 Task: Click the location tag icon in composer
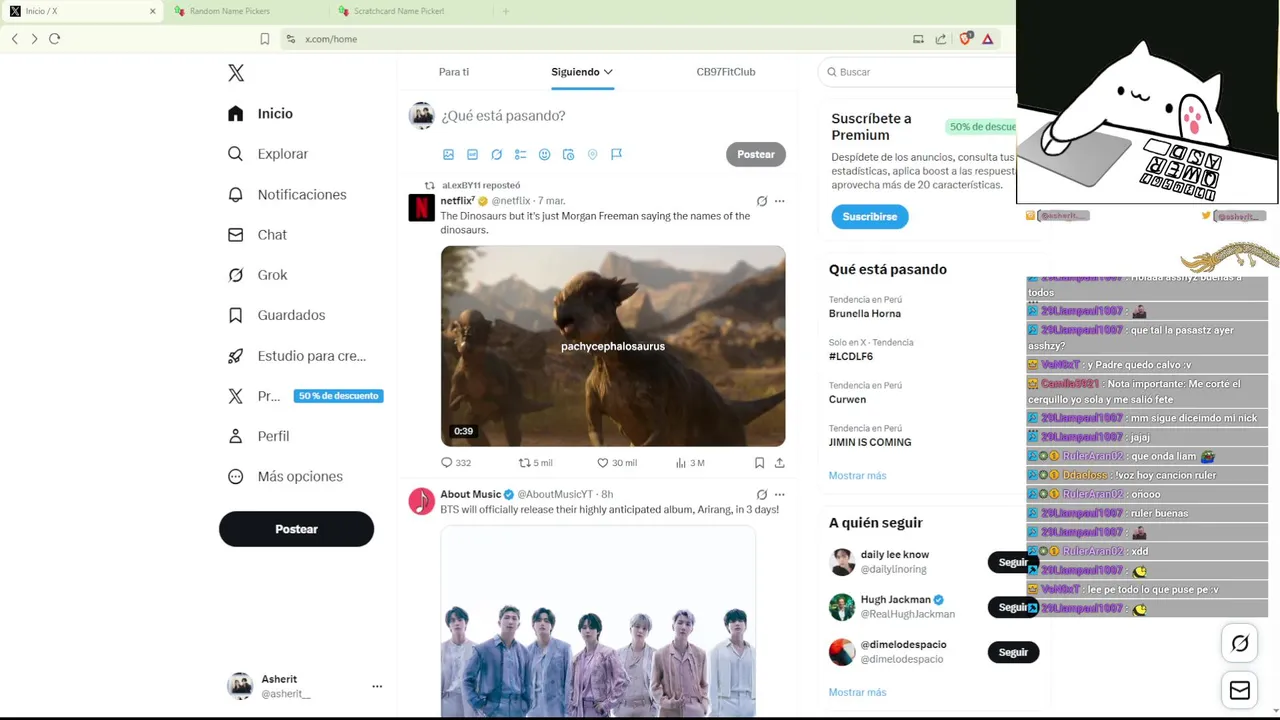click(x=592, y=154)
